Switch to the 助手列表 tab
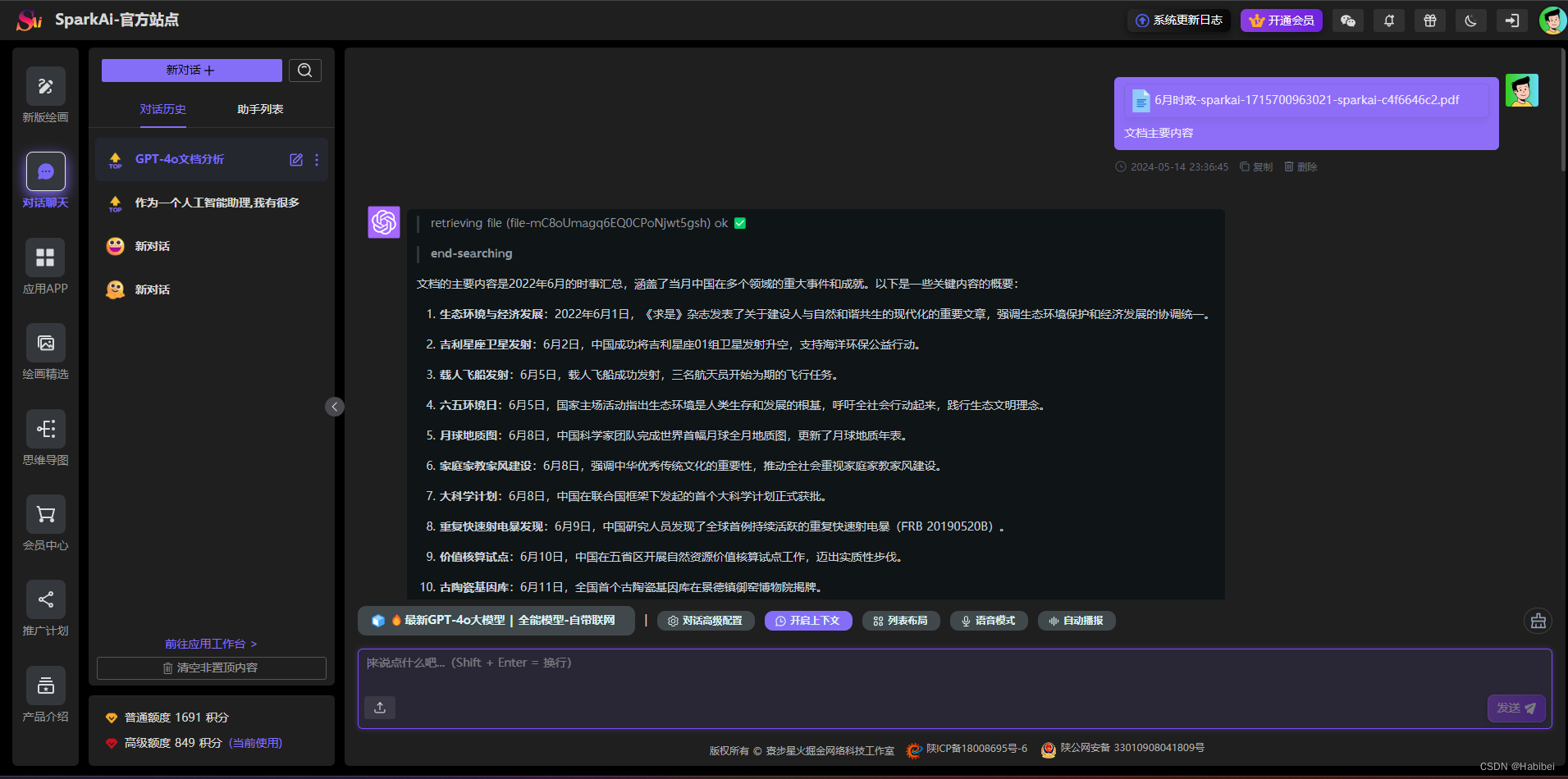1568x779 pixels. (260, 110)
